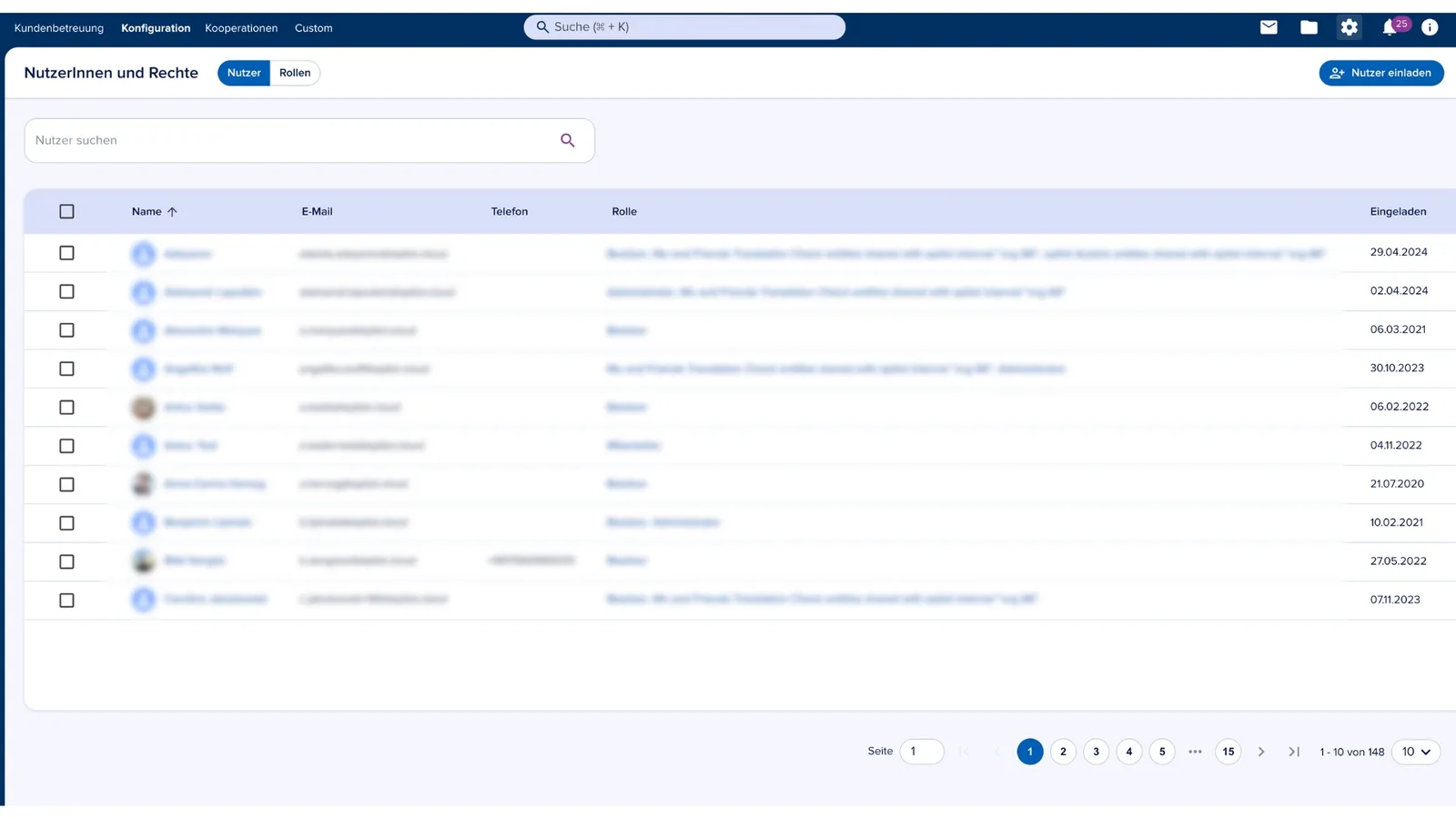The width and height of the screenshot is (1456, 819).
Task: Click the magnifier in Nutzer suchen field
Action: (568, 140)
